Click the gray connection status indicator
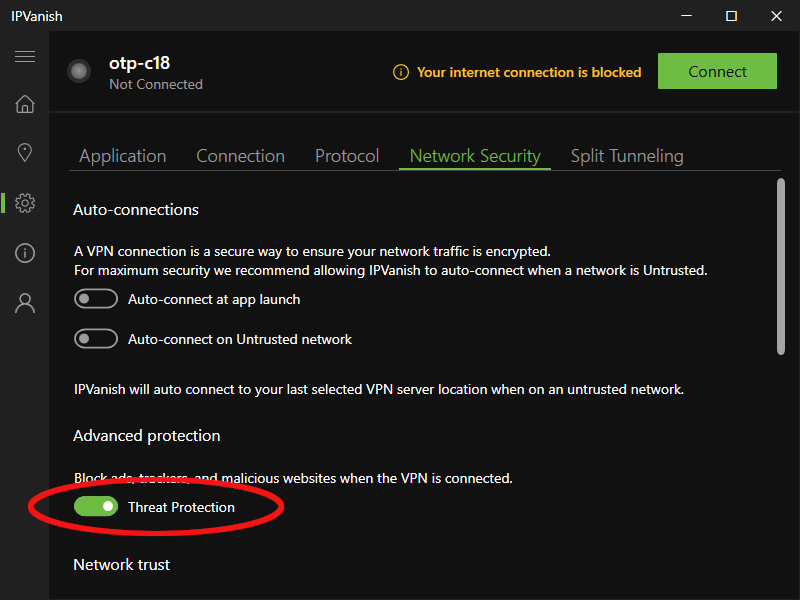 point(79,71)
